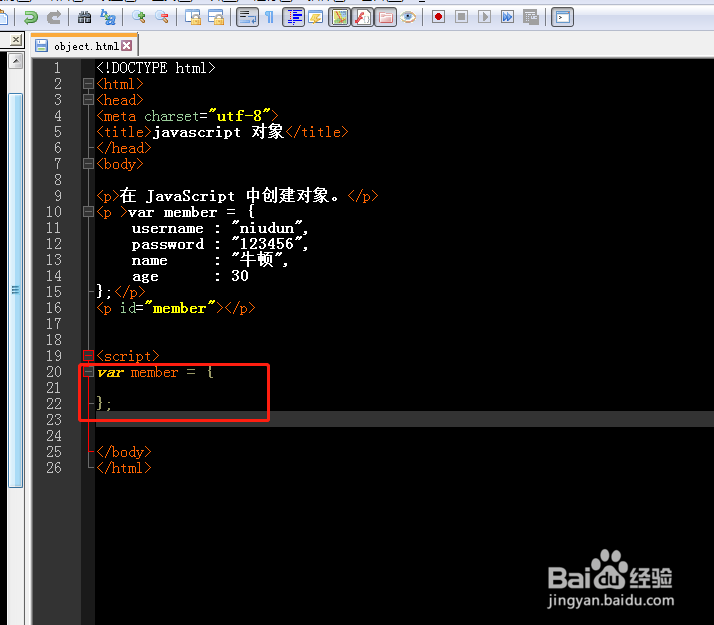The width and height of the screenshot is (714, 625).
Task: Save the current recorded macro icon
Action: coord(531,17)
